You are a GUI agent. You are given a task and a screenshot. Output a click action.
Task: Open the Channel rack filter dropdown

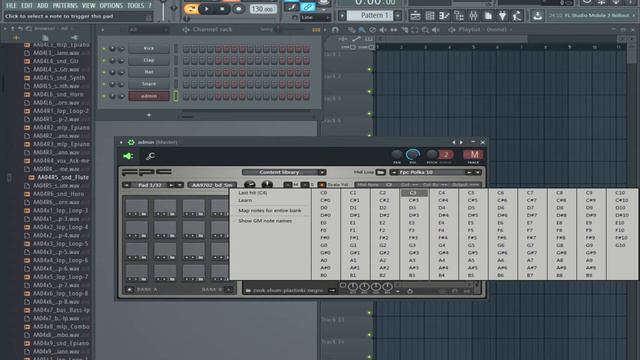click(x=148, y=30)
